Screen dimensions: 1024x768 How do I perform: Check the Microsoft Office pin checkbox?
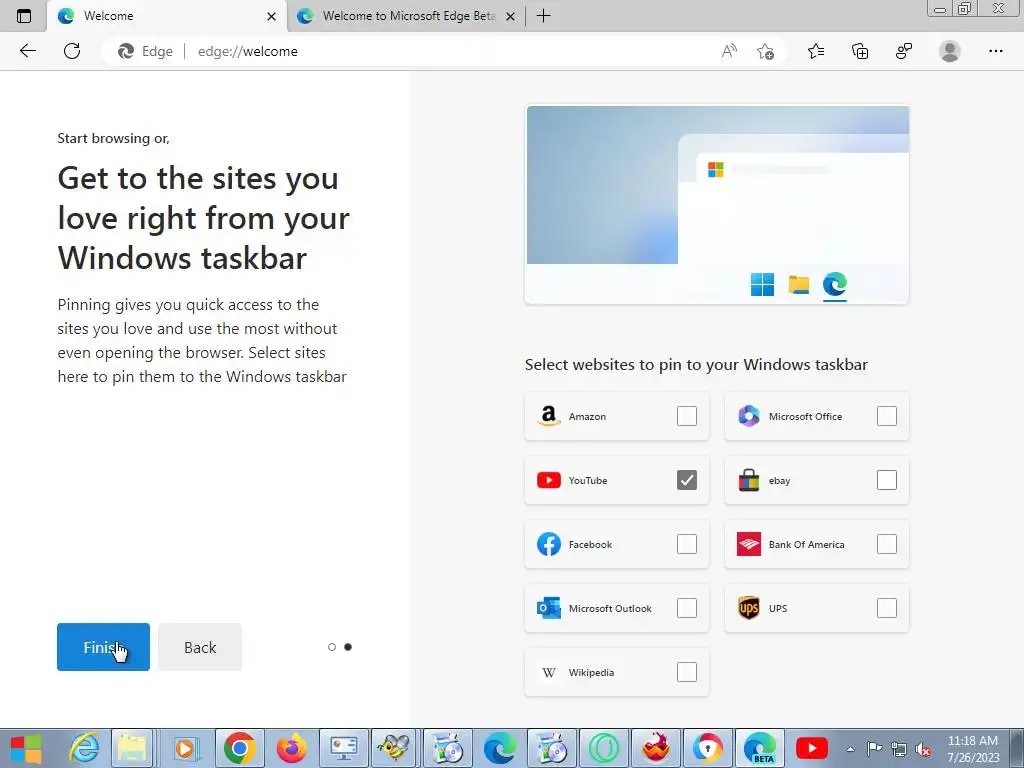click(886, 416)
